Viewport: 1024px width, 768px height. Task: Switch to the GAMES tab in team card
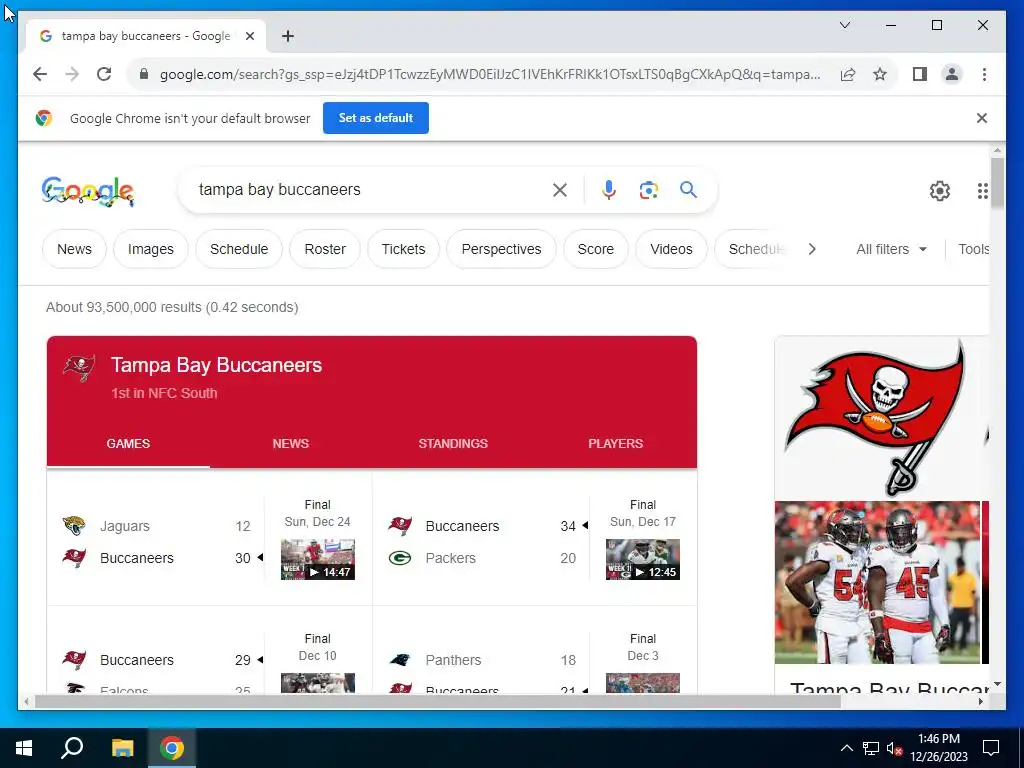(x=128, y=444)
